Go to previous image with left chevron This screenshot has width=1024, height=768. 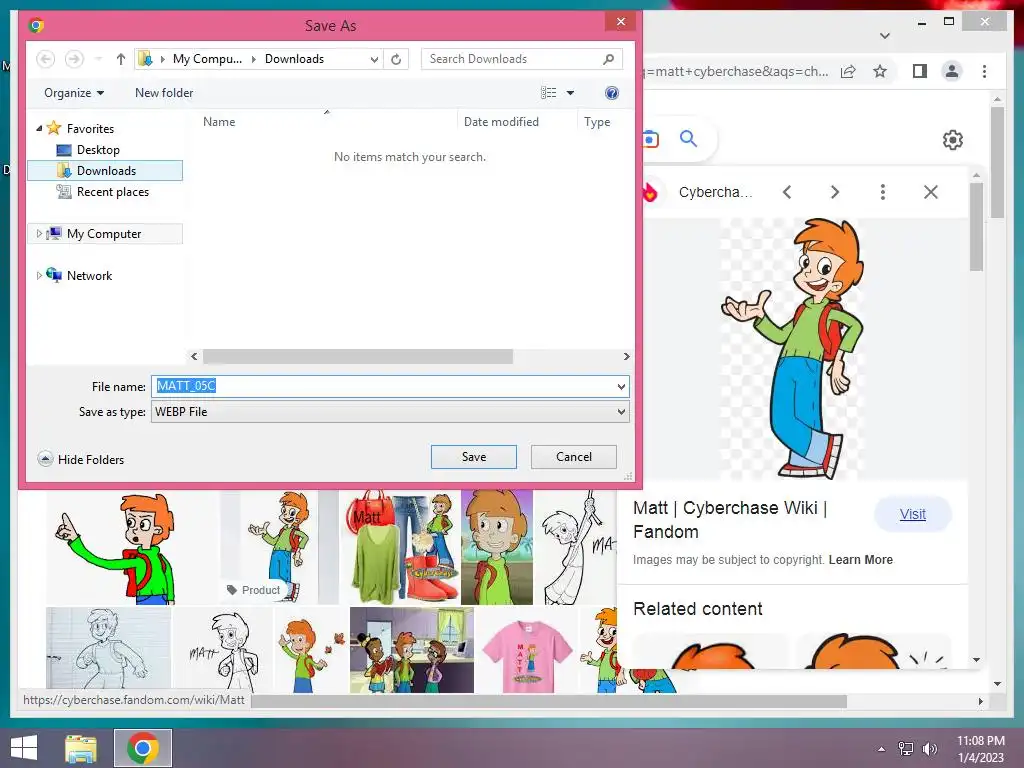tap(787, 192)
